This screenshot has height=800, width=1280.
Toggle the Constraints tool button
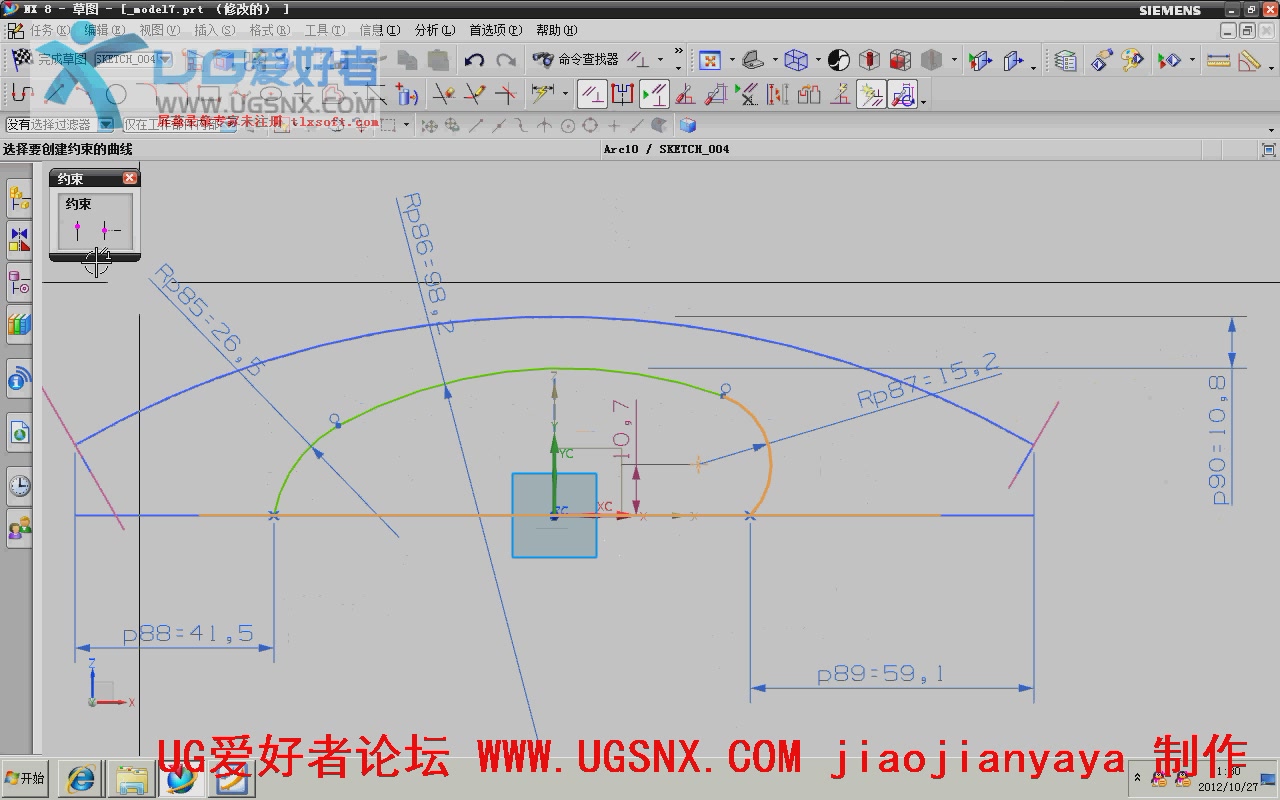tap(592, 95)
